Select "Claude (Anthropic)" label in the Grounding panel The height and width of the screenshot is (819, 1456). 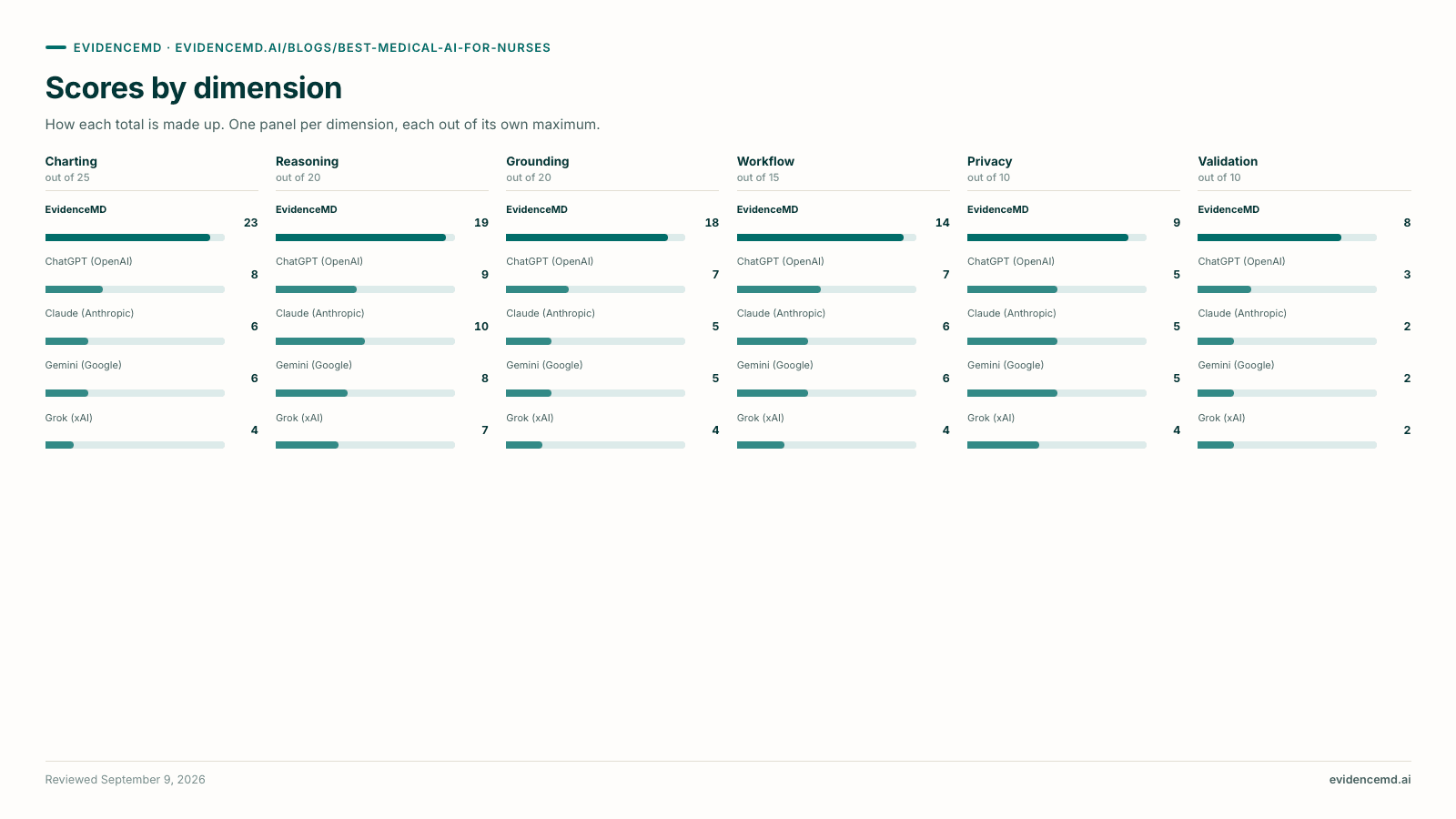(551, 314)
